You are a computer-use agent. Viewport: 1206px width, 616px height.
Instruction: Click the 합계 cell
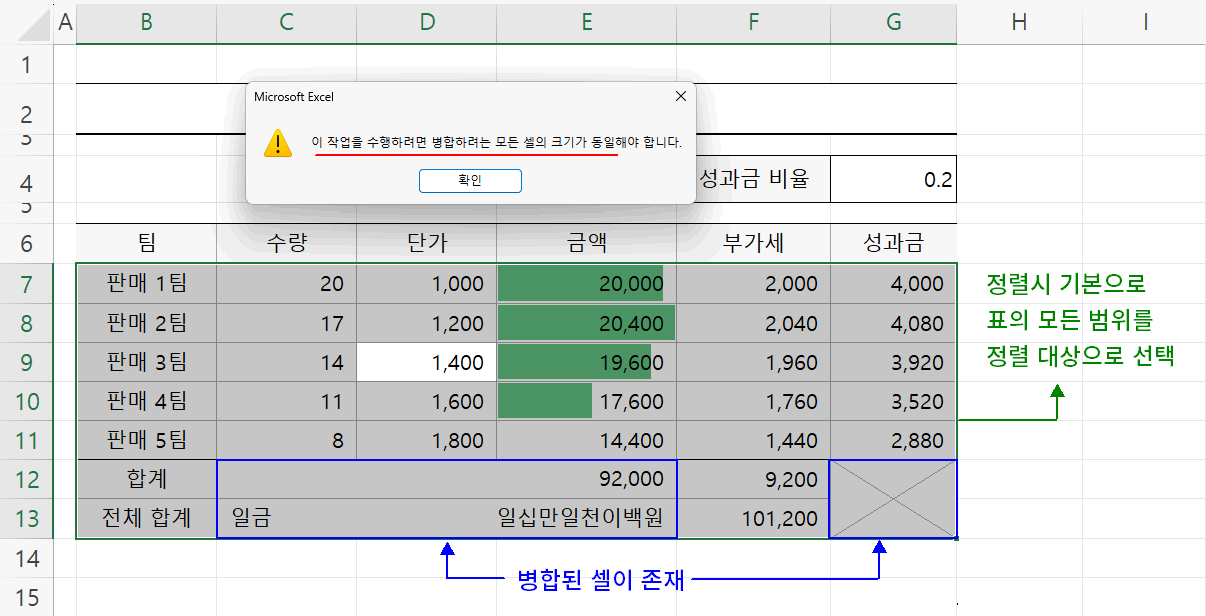[x=146, y=480]
